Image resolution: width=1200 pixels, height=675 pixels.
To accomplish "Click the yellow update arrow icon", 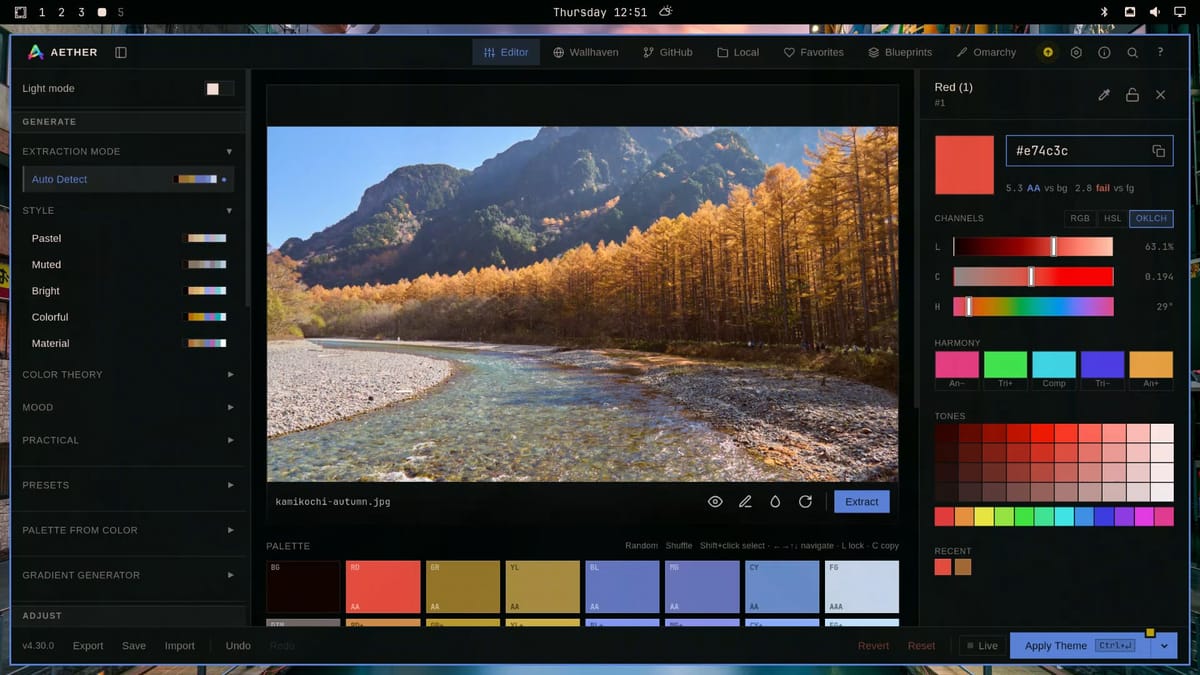I will 1048,52.
